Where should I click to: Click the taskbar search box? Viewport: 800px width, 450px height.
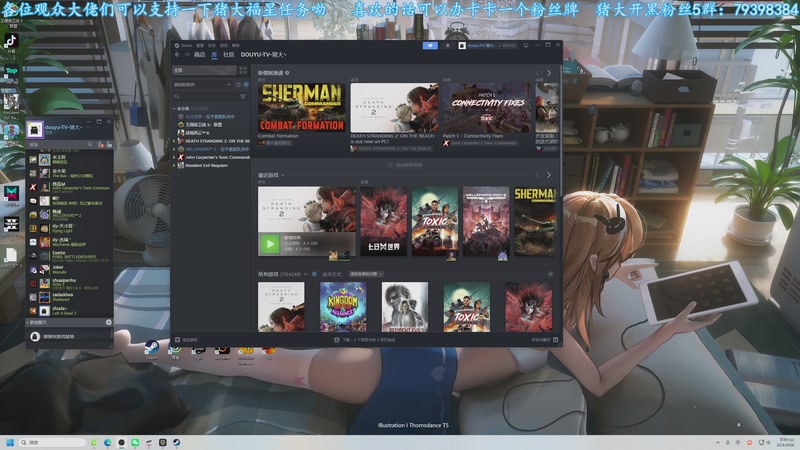click(x=52, y=442)
